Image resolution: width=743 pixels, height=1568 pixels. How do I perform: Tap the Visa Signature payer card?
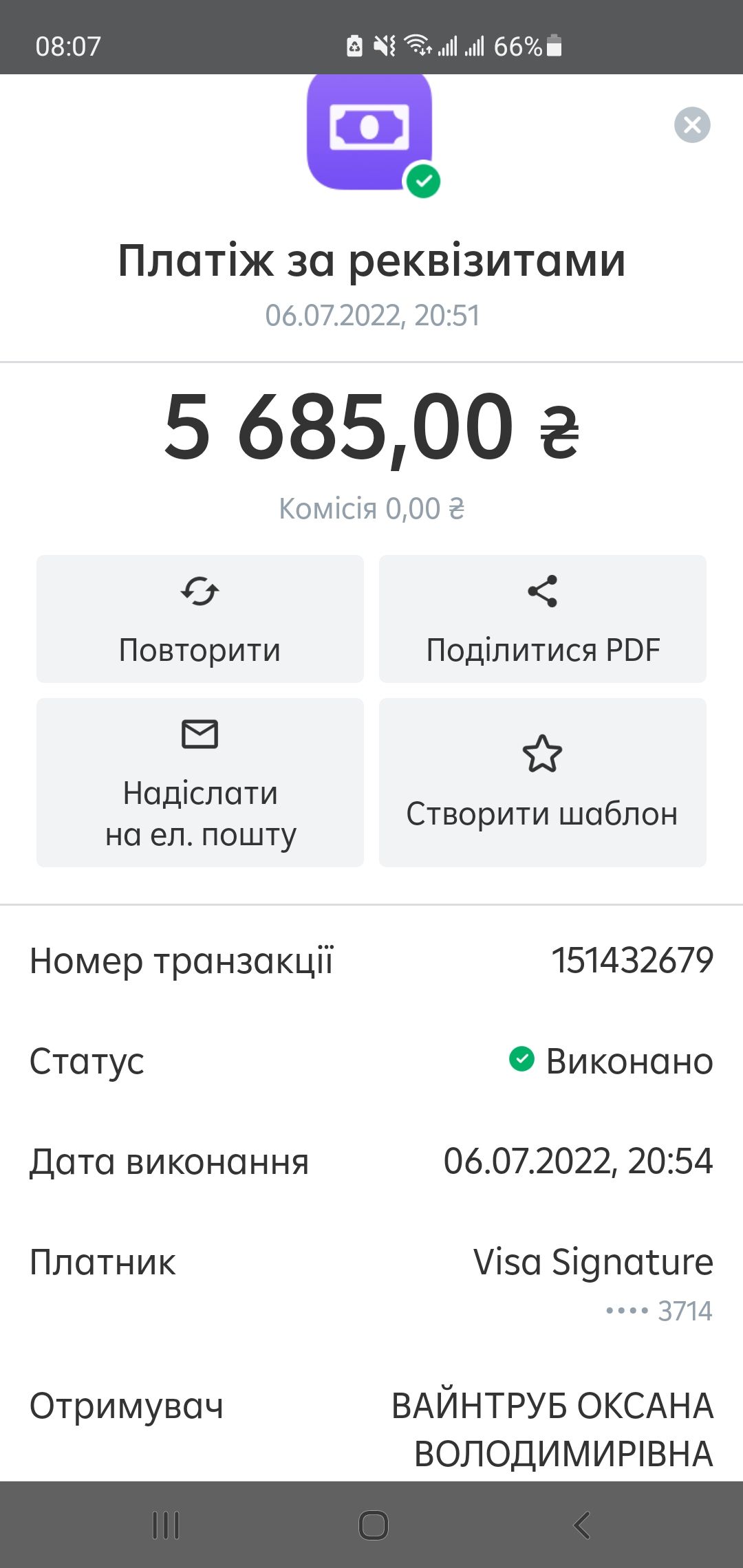coord(593,1262)
